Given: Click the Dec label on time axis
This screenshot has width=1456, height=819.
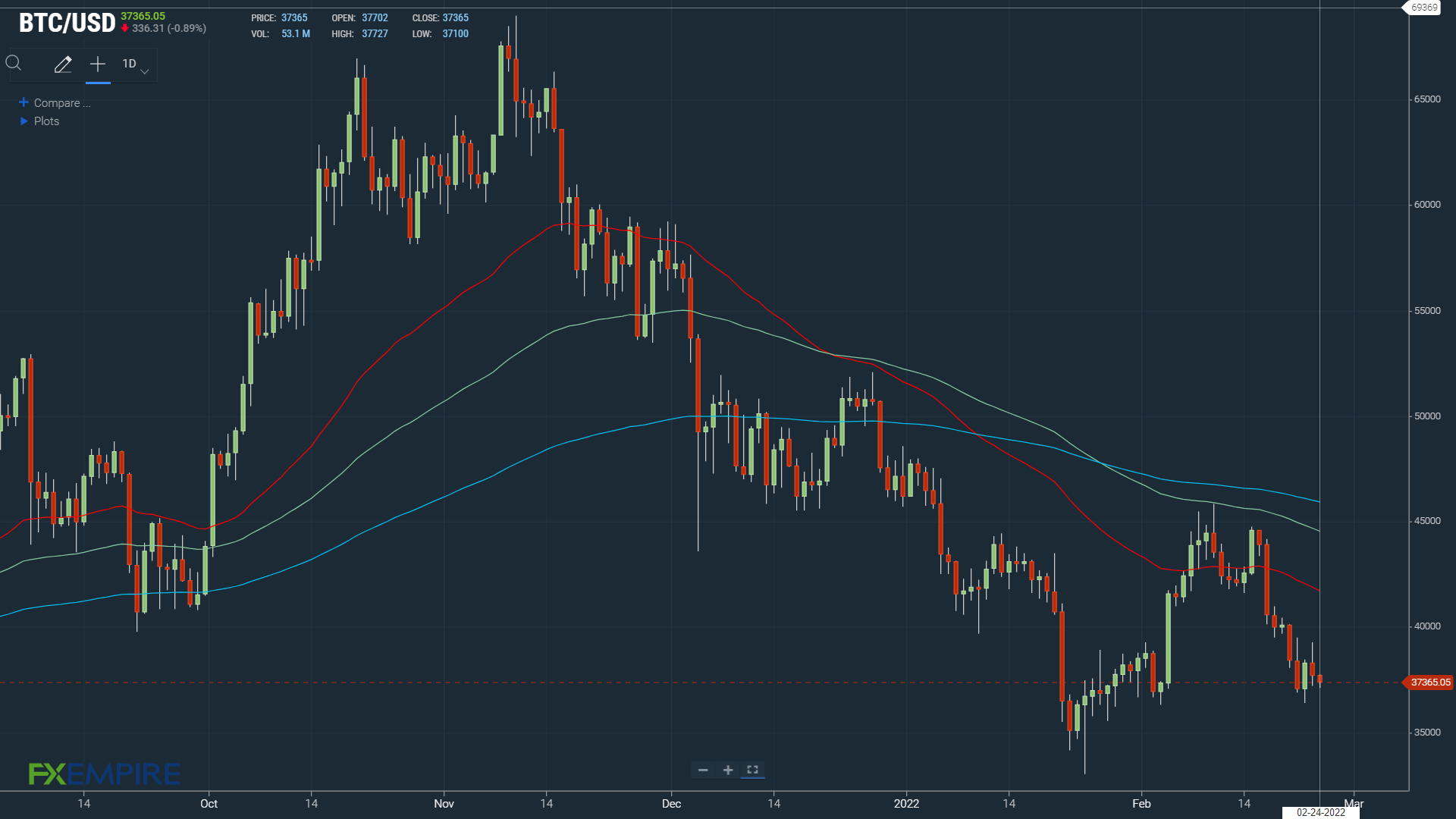Looking at the screenshot, I should (x=671, y=804).
